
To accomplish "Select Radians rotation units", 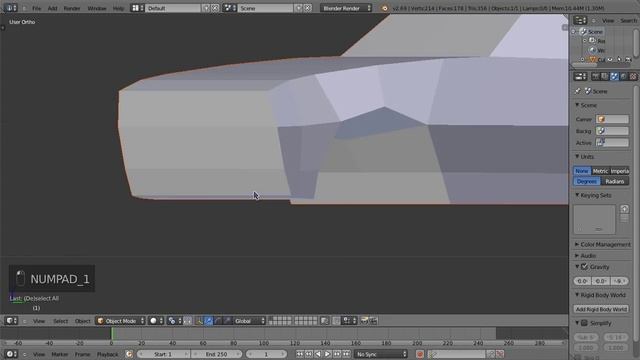I will click(x=615, y=181).
